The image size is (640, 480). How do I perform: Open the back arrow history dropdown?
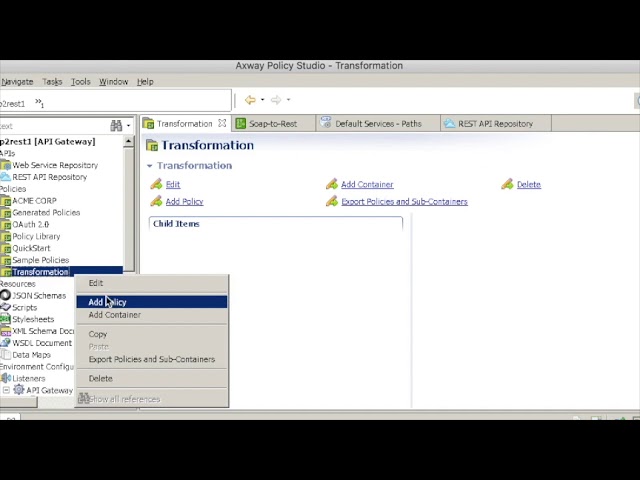click(x=262, y=100)
